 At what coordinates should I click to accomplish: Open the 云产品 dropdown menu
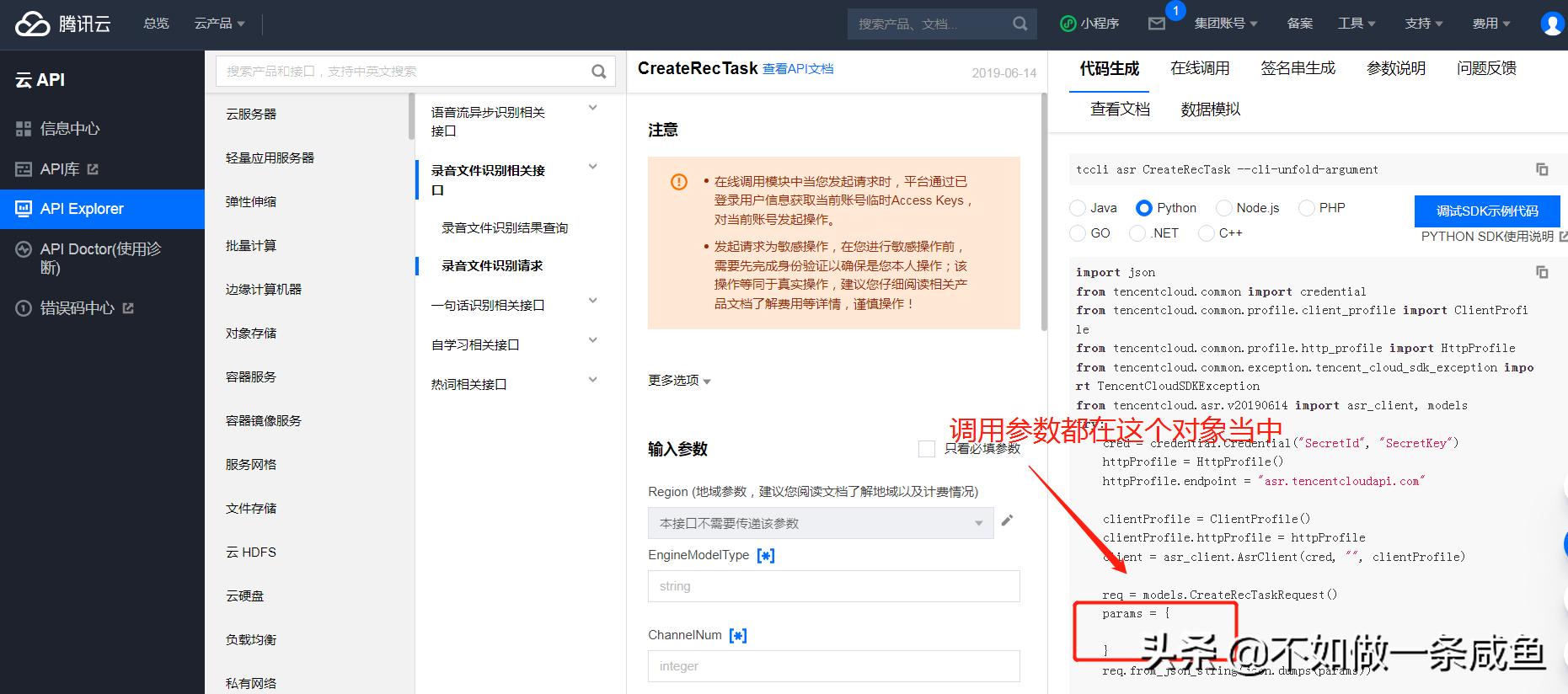tap(219, 24)
